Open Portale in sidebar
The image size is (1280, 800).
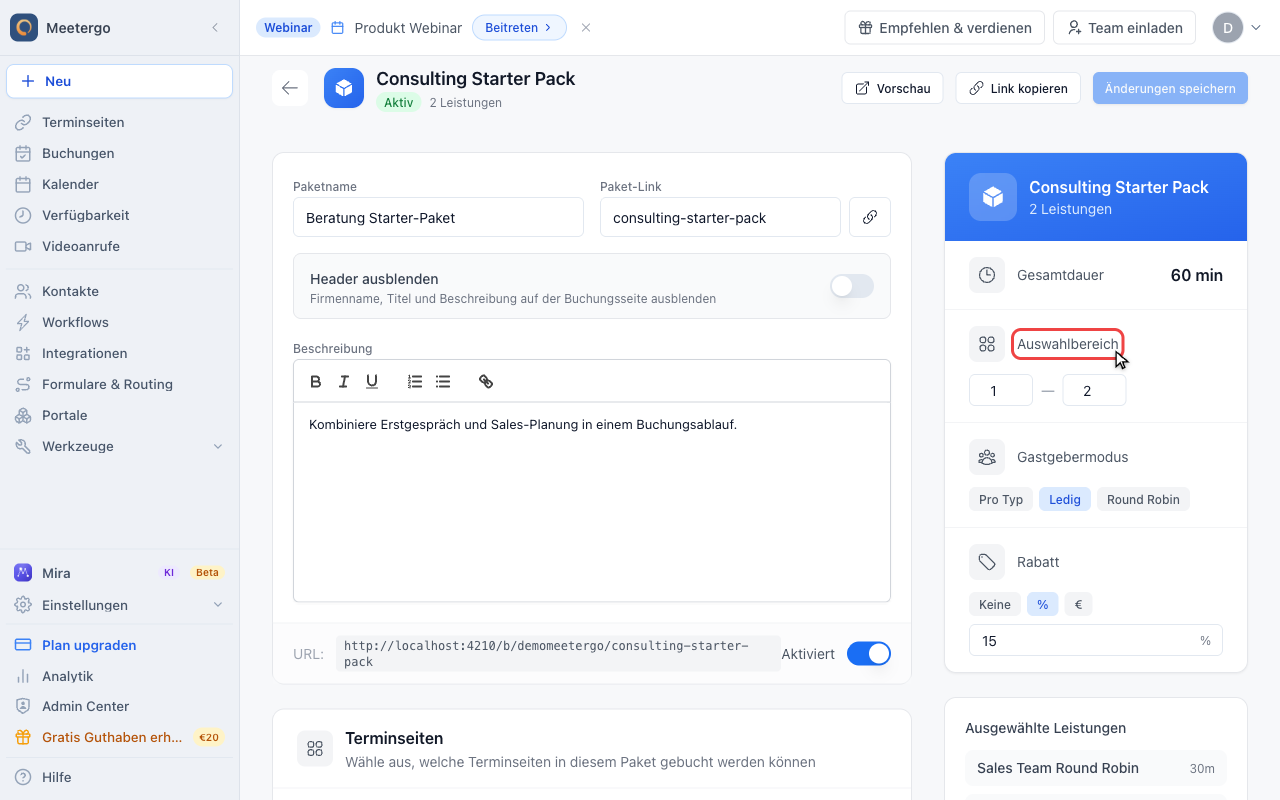pyautogui.click(x=120, y=415)
